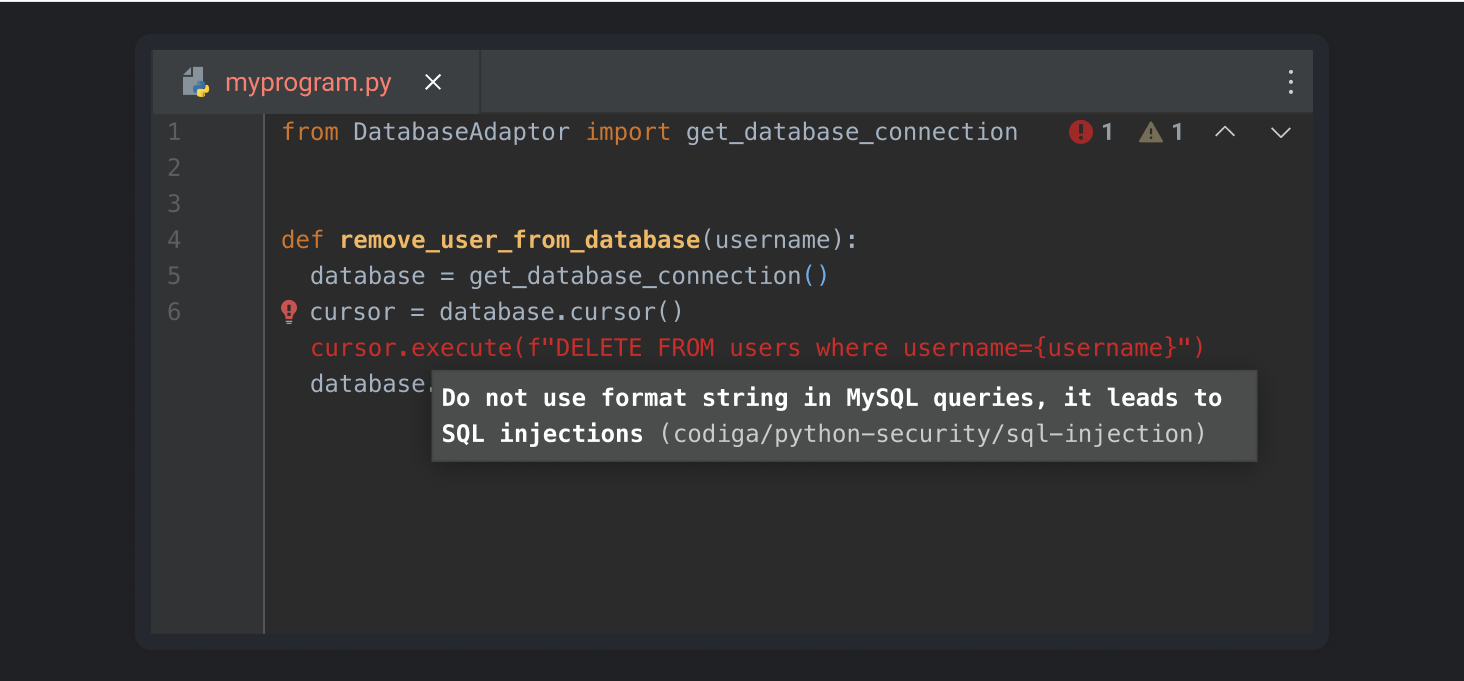The image size is (1464, 681).
Task: Go to next problem with down chevron
Action: tap(1280, 132)
